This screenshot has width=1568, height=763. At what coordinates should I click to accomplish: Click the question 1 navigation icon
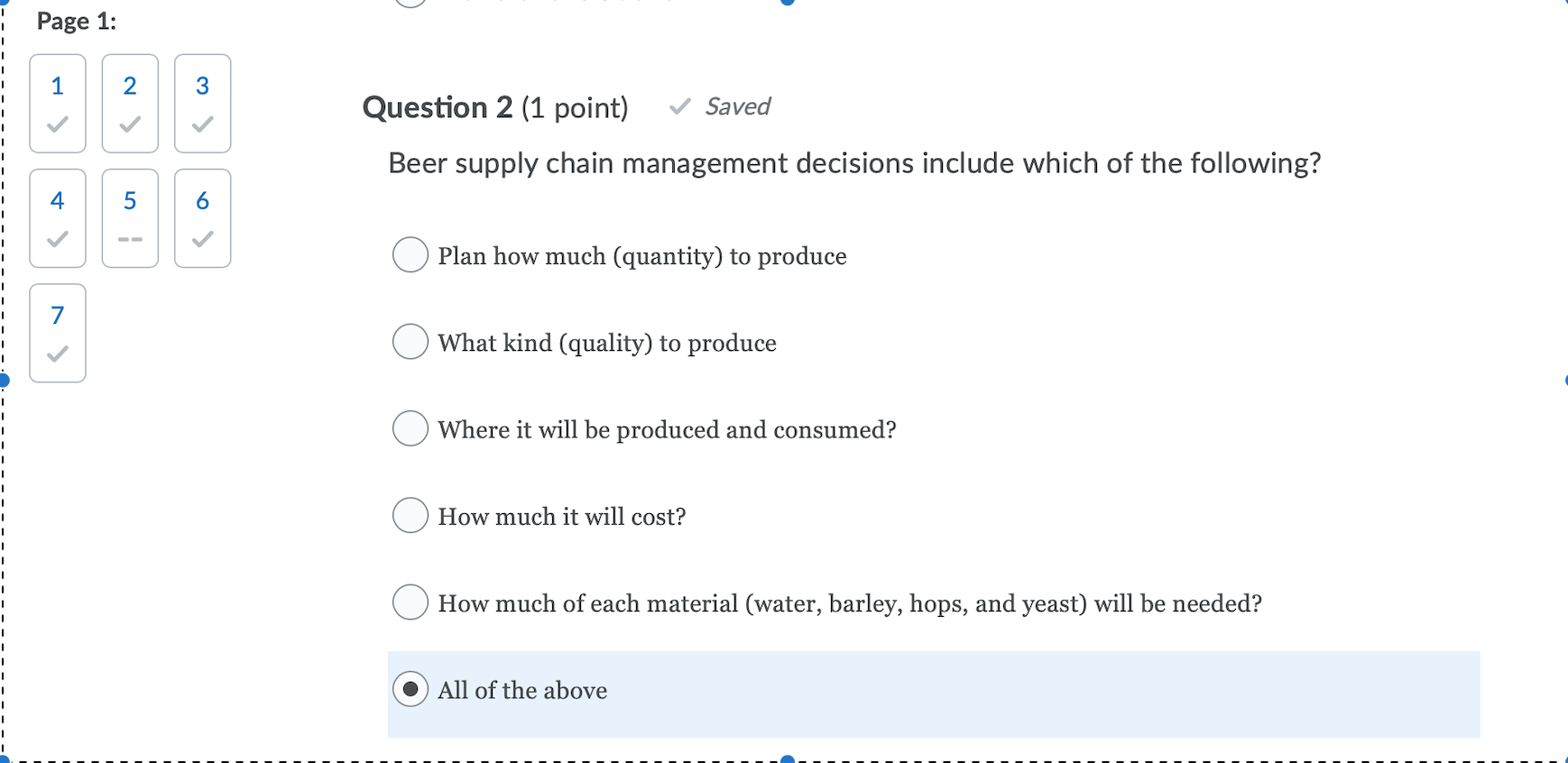click(x=58, y=104)
